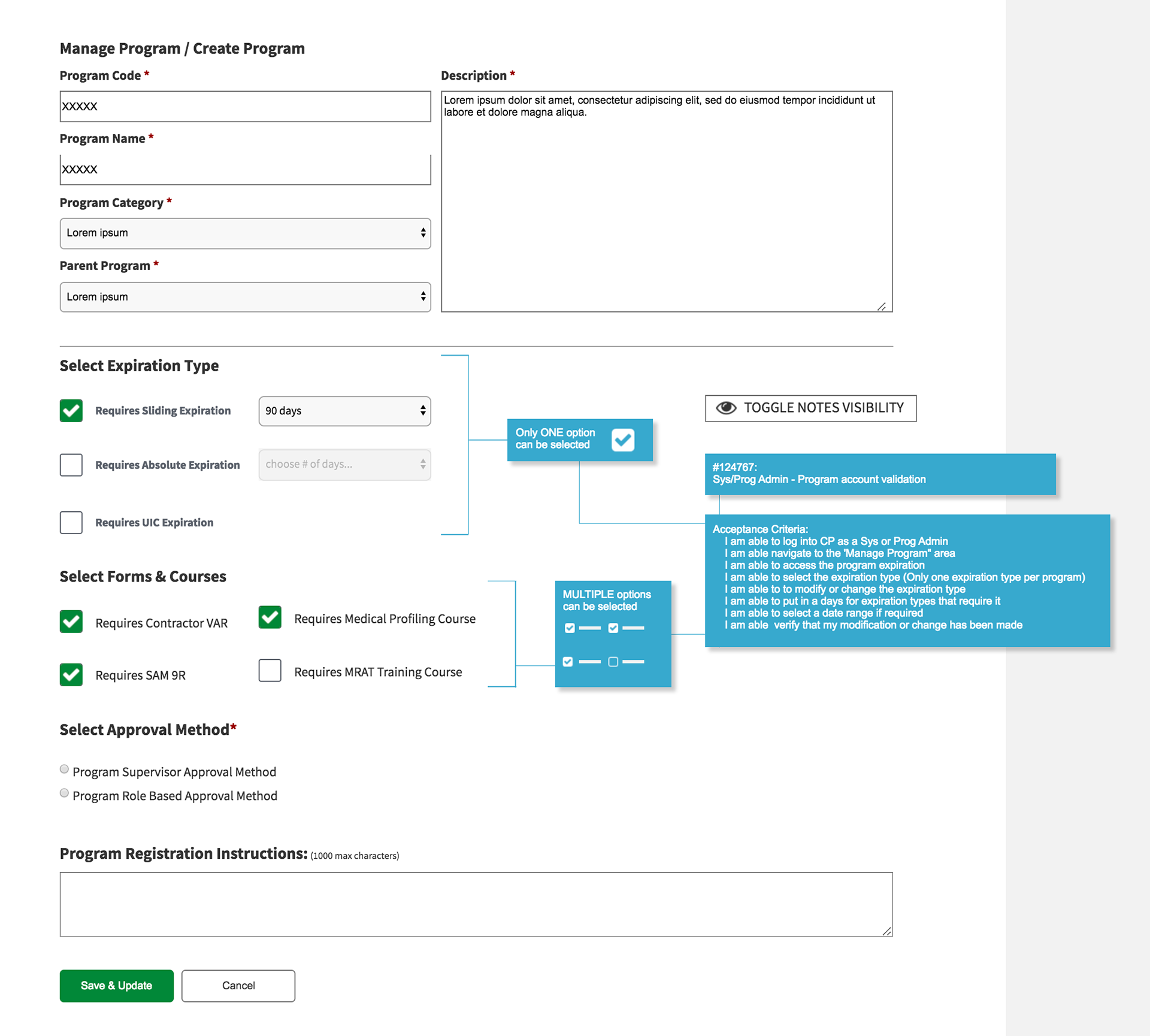
Task: Click the Select Approval Method heading
Action: 148,729
